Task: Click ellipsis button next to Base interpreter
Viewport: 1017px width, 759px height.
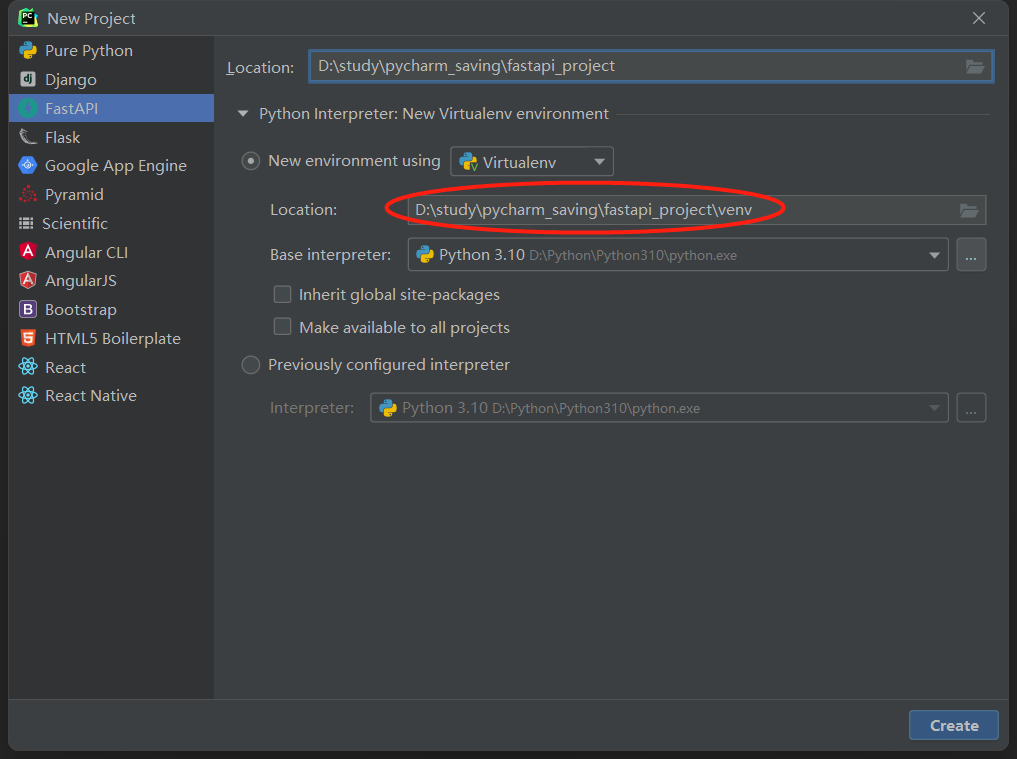Action: click(971, 254)
